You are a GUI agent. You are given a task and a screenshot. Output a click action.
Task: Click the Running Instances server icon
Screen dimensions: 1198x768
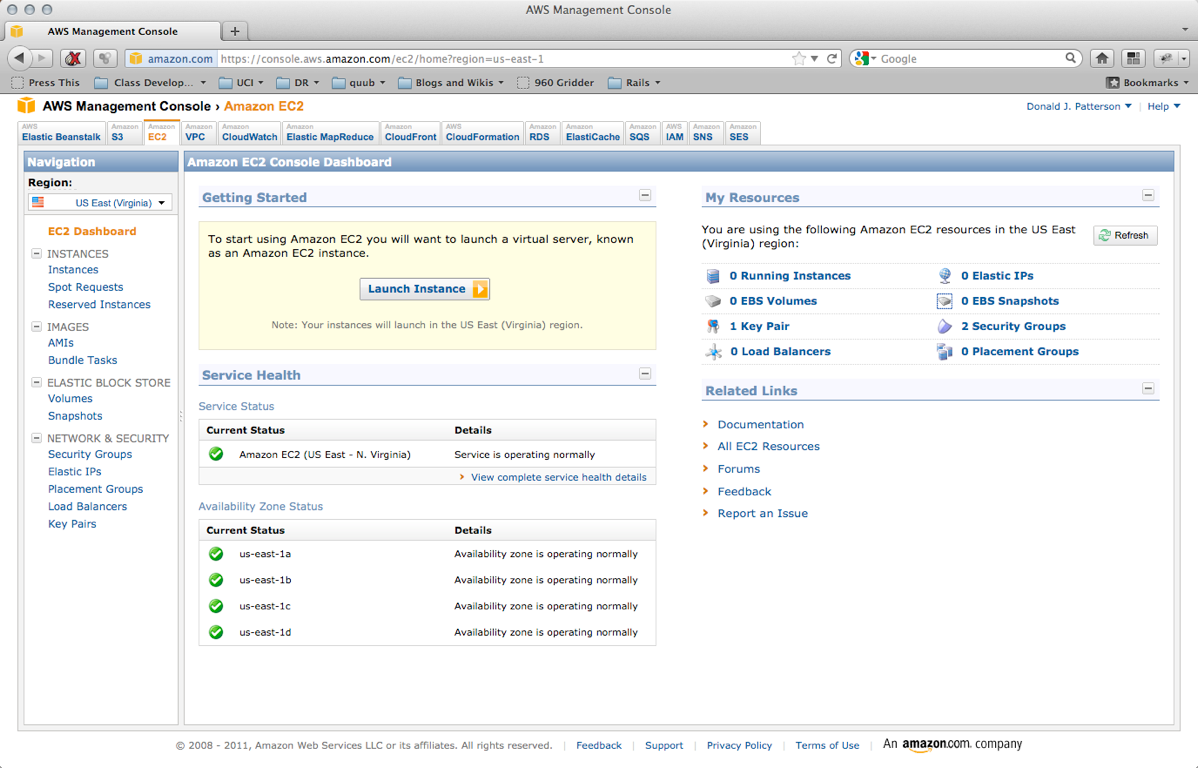click(713, 276)
